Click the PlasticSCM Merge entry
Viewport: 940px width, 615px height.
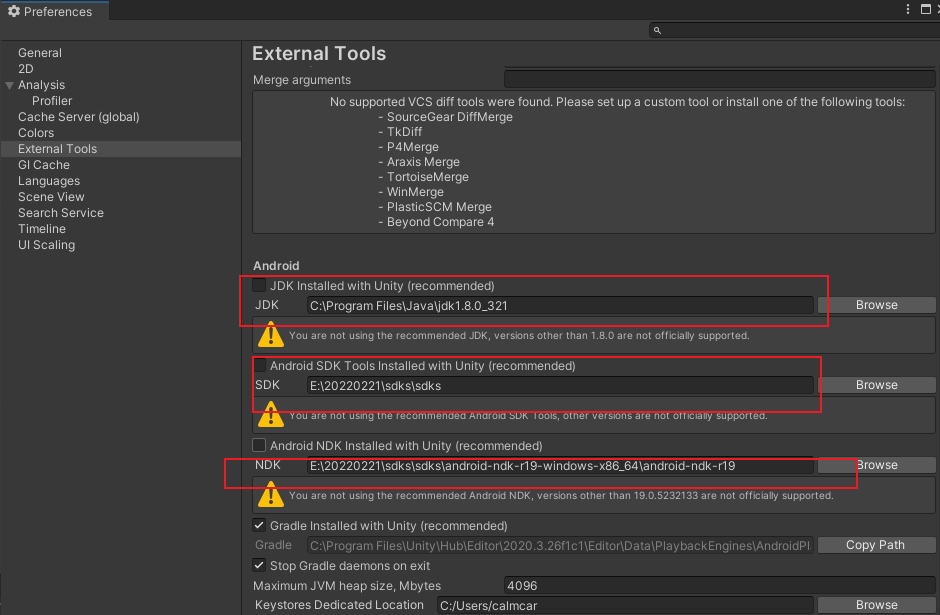pyautogui.click(x=439, y=207)
